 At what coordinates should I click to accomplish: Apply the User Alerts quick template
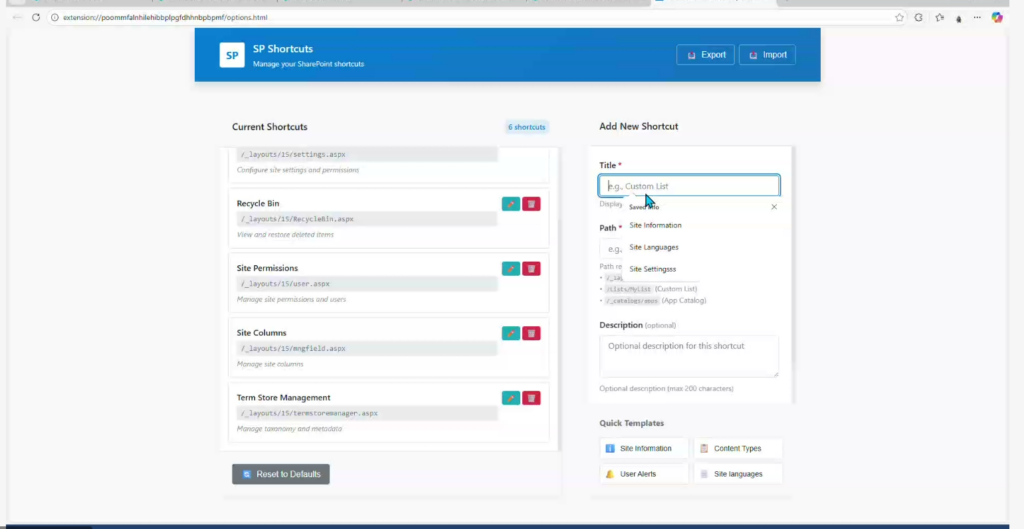(x=644, y=474)
